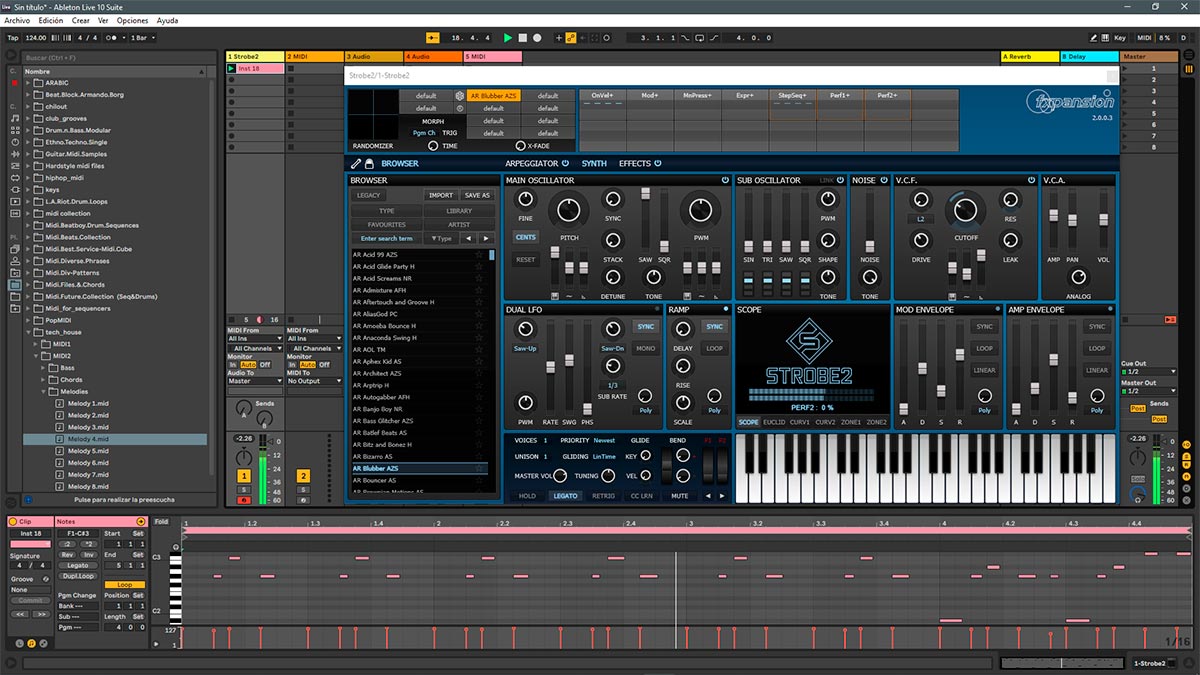Collapse the Melodies folder in the browser
Image resolution: width=1200 pixels, height=675 pixels.
point(44,392)
